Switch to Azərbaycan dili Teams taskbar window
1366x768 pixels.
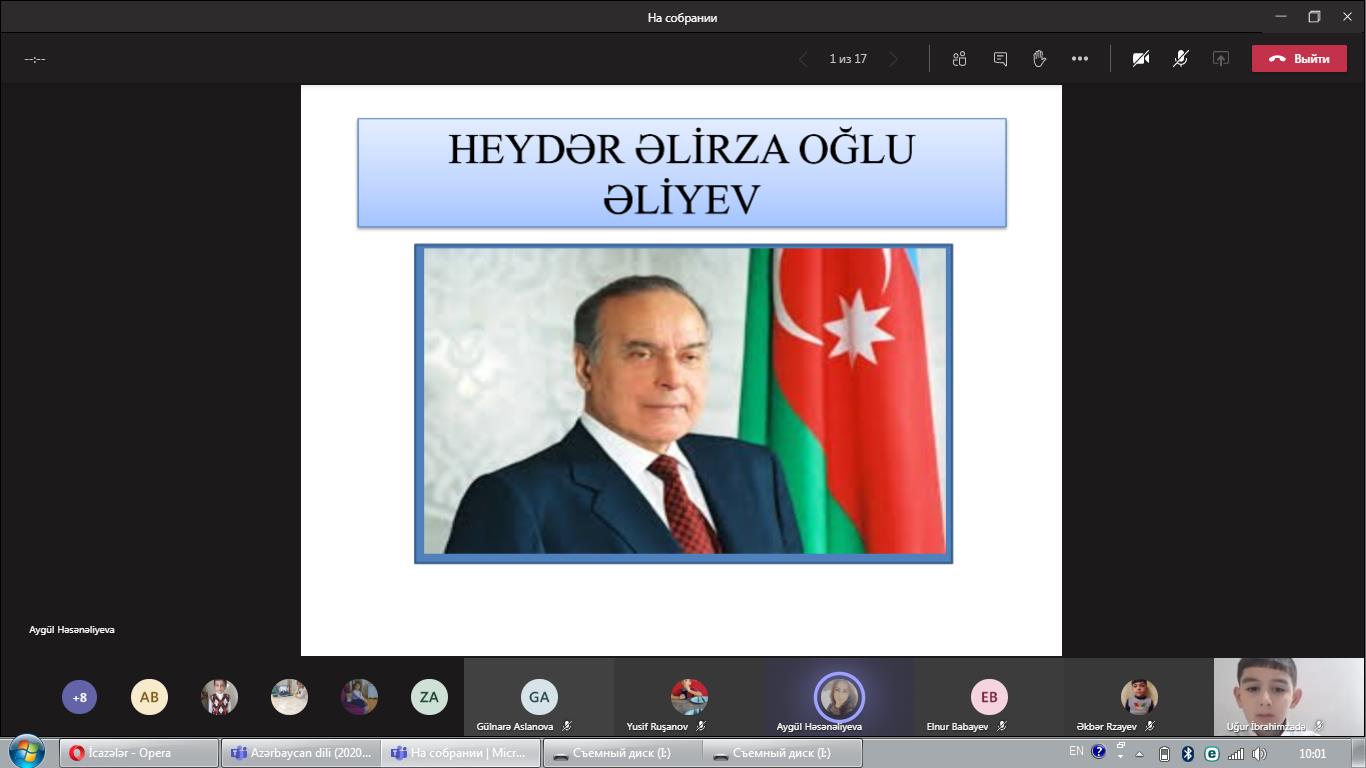pos(300,753)
